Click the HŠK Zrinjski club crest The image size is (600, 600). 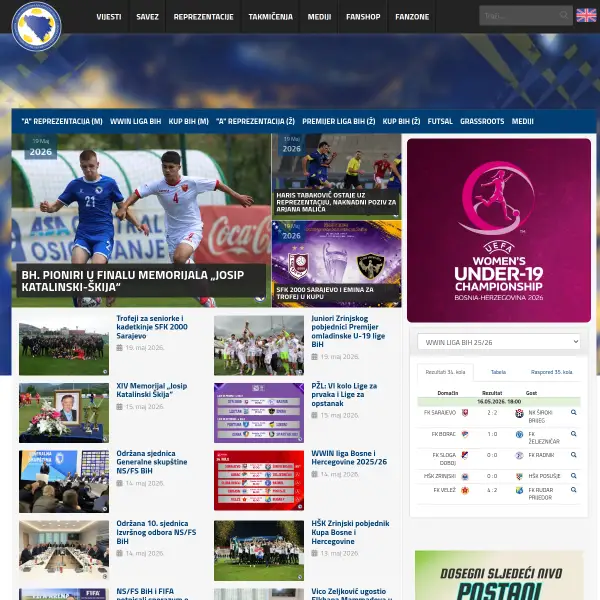465,476
